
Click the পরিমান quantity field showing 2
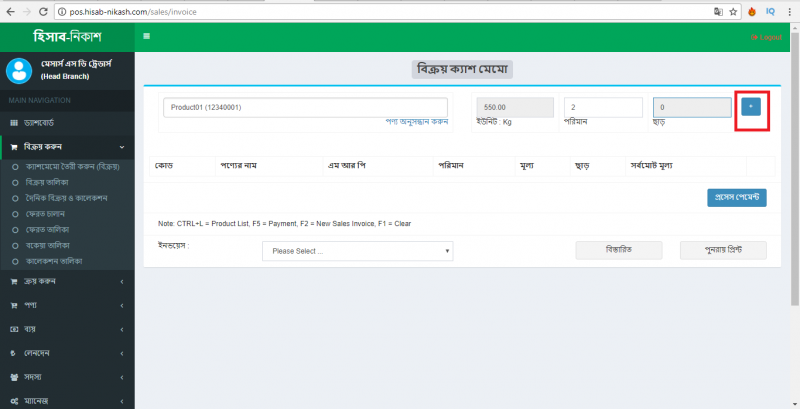coord(603,107)
